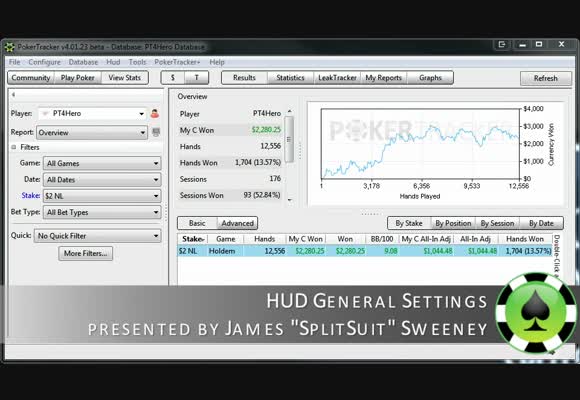Switch to the Play Poker tab
The height and width of the screenshot is (400, 580).
pyautogui.click(x=78, y=78)
